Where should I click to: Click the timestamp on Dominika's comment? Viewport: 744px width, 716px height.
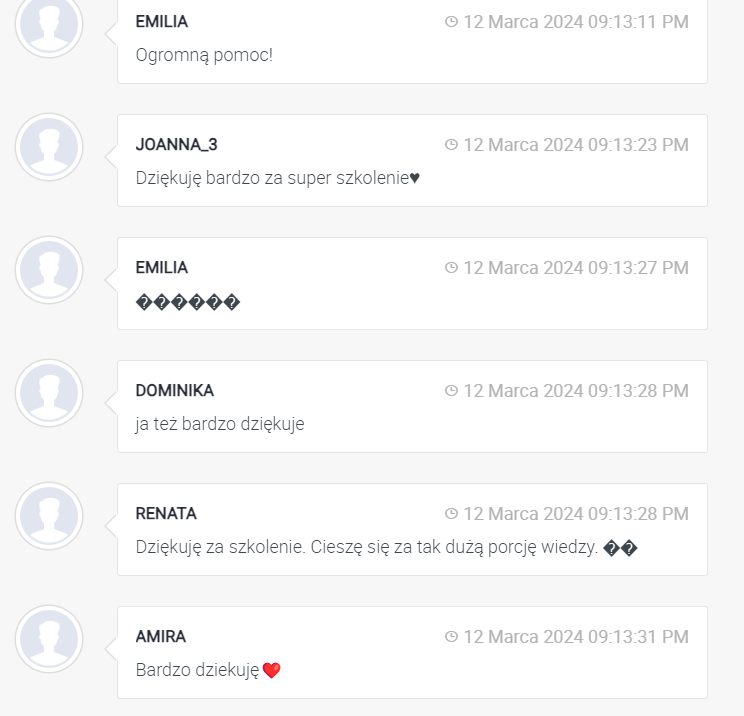coord(575,391)
